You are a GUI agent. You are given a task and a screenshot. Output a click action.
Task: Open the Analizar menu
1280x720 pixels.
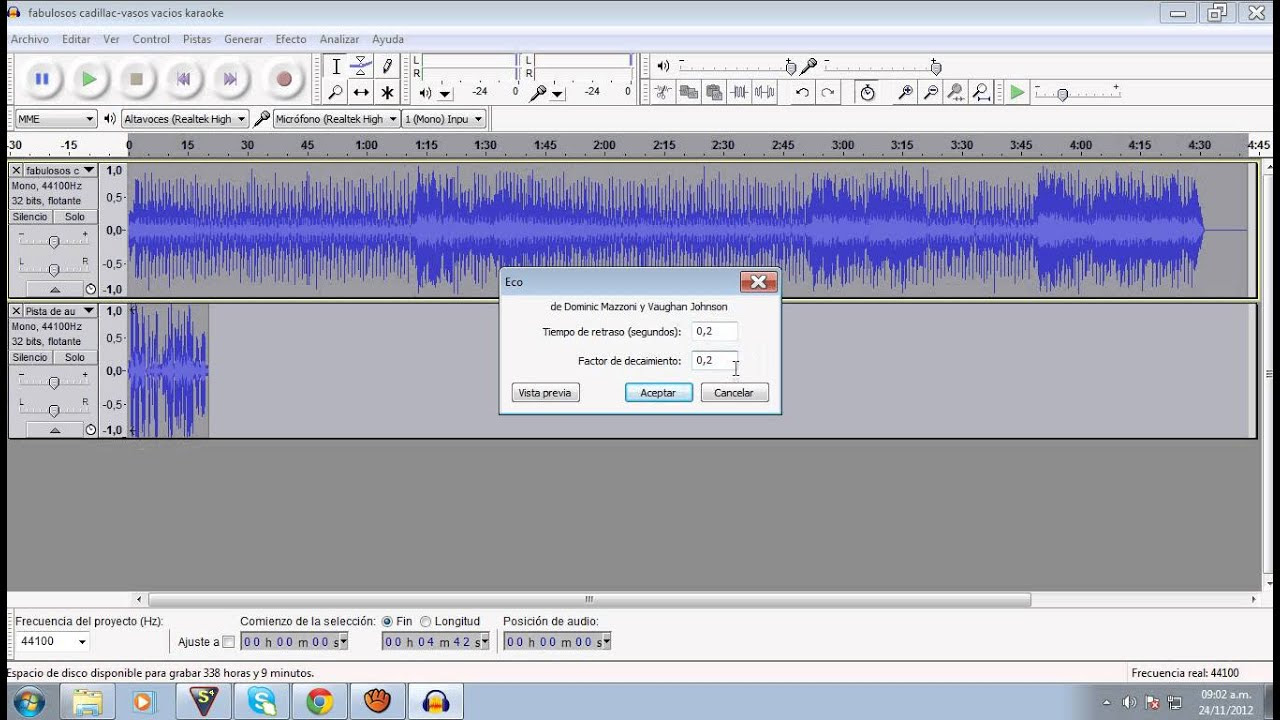coord(339,39)
